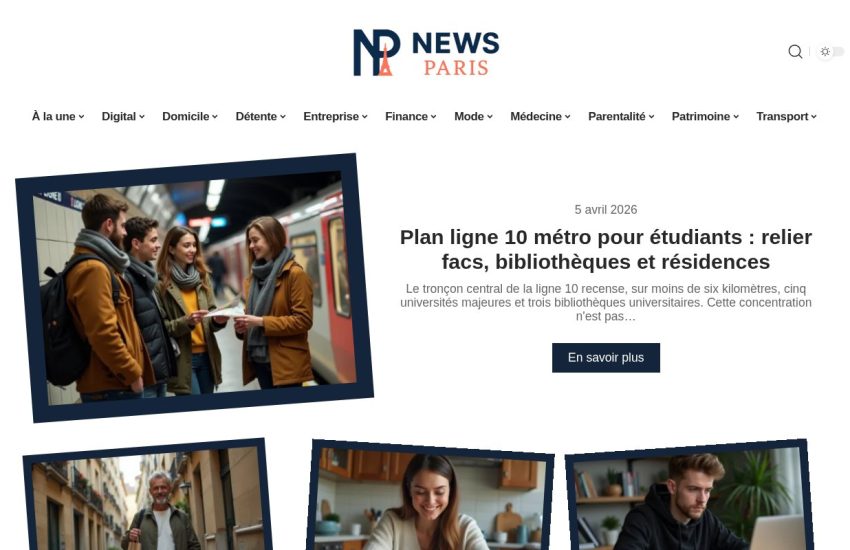Open the Patrimoine dropdown
This screenshot has height=550, width=850.
pos(705,117)
